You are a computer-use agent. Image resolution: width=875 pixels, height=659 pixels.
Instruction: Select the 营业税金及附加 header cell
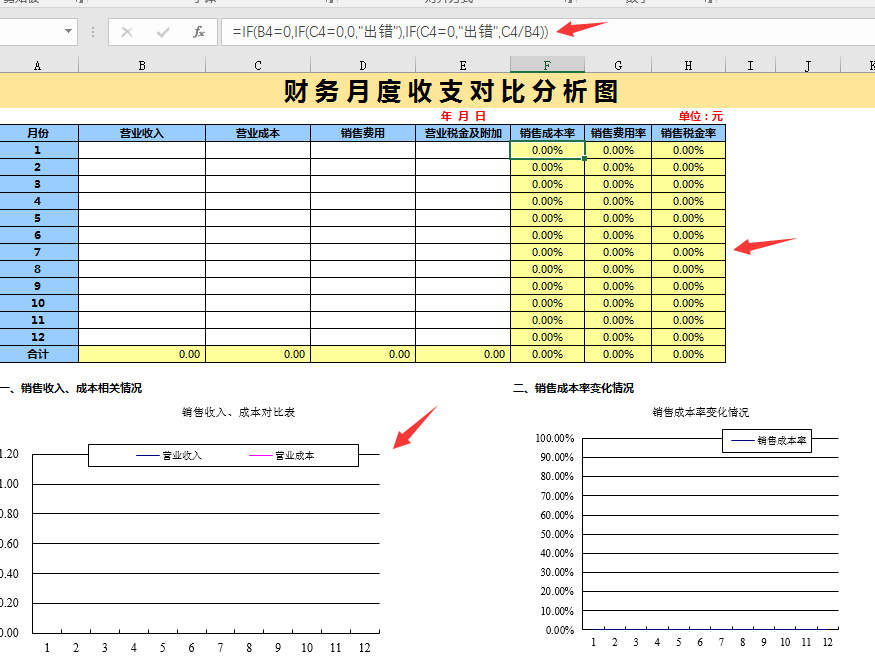click(x=463, y=133)
